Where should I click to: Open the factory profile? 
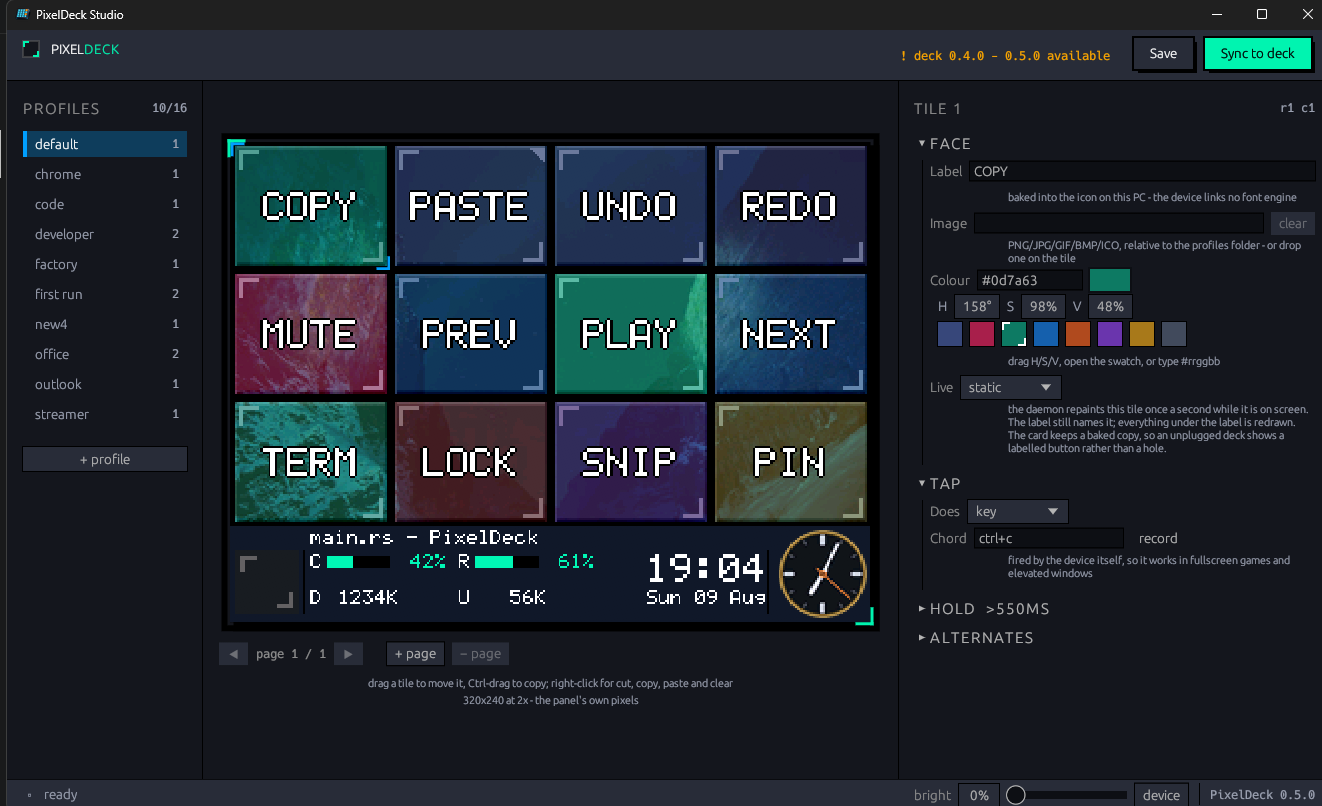[105, 264]
